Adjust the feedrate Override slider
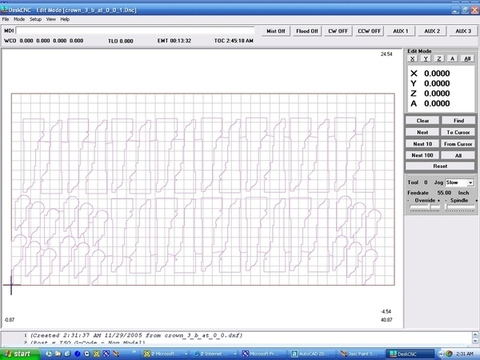Viewport: 480px width, 360px height. [x=430, y=207]
